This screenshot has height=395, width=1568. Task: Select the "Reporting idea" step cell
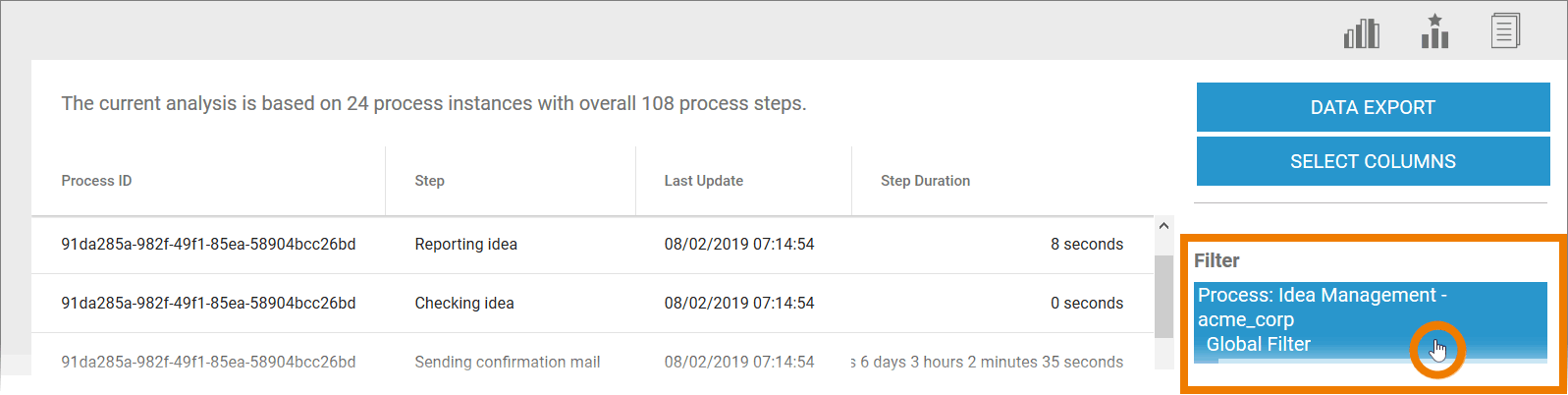pos(465,245)
